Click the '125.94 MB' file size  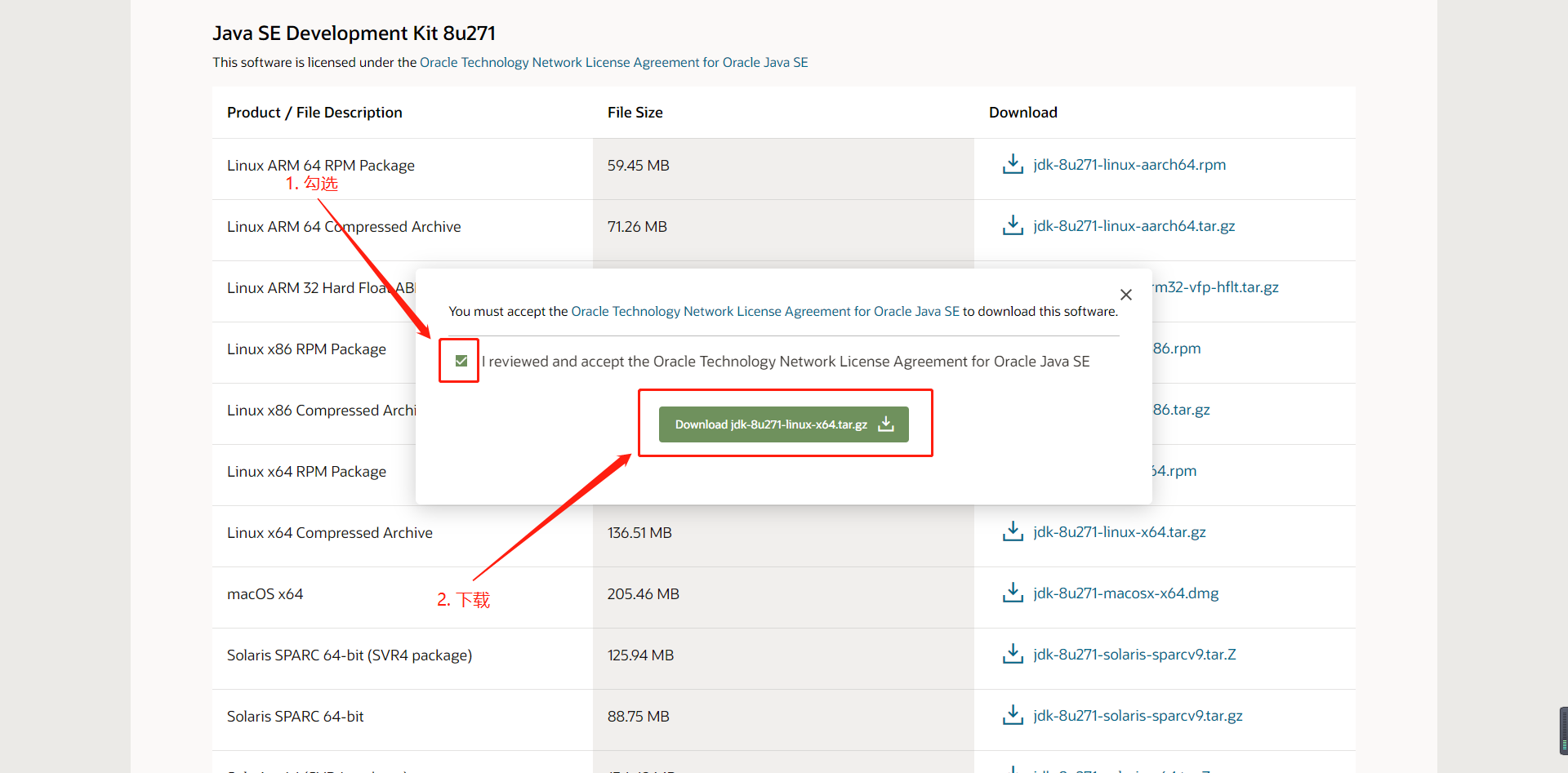641,655
